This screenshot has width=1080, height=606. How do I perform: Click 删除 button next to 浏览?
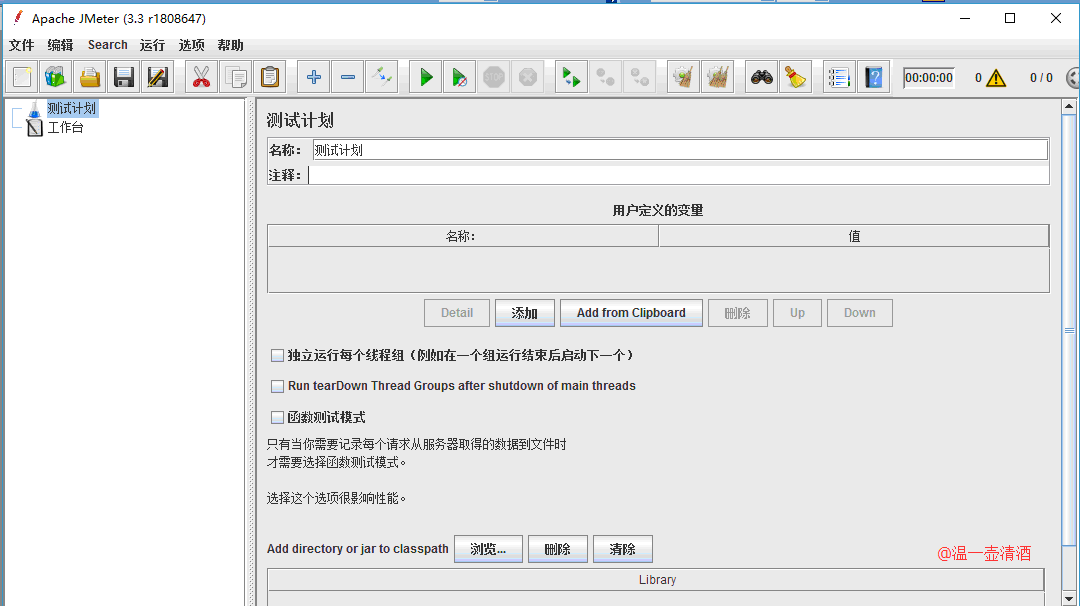pos(558,549)
